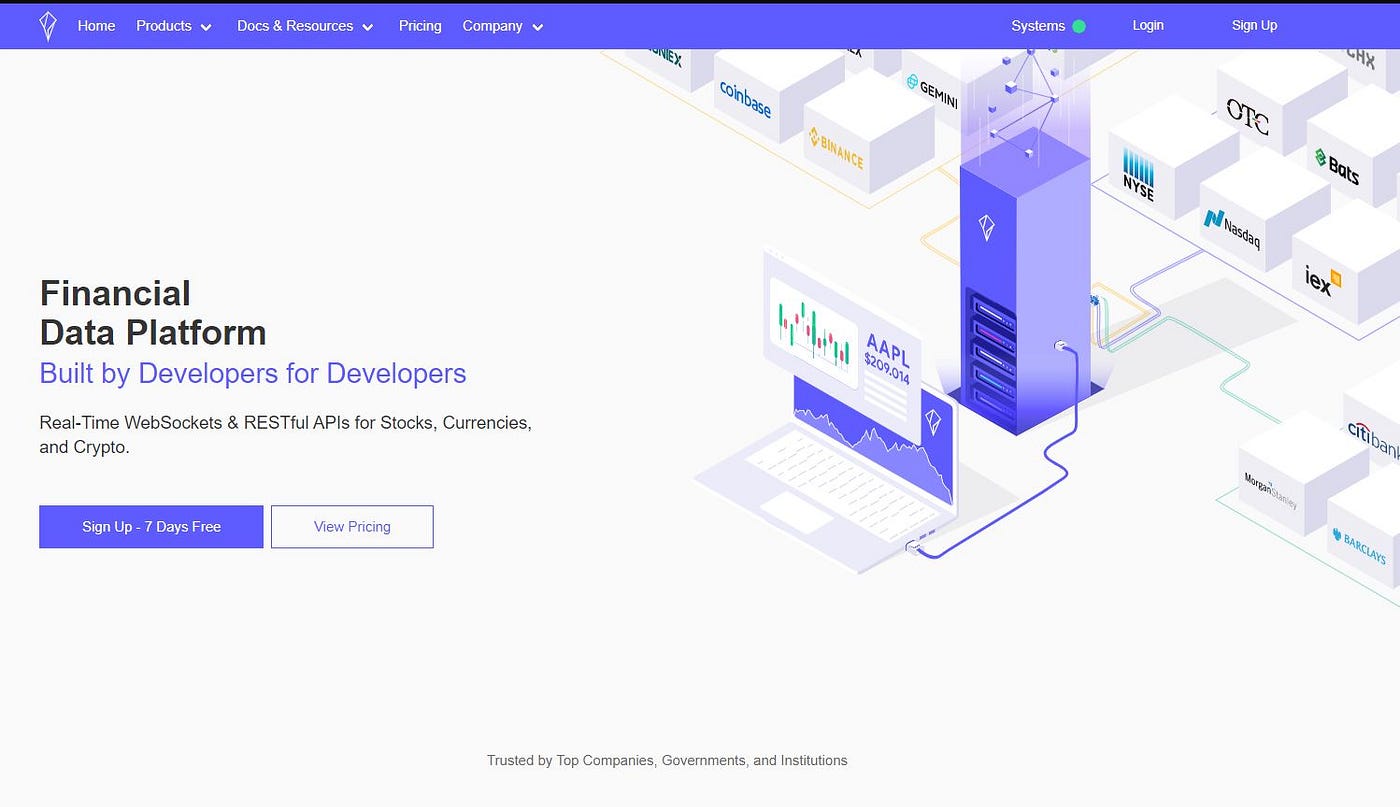Click Sign Up in navbar
The width and height of the screenshot is (1400, 807).
tap(1254, 25)
